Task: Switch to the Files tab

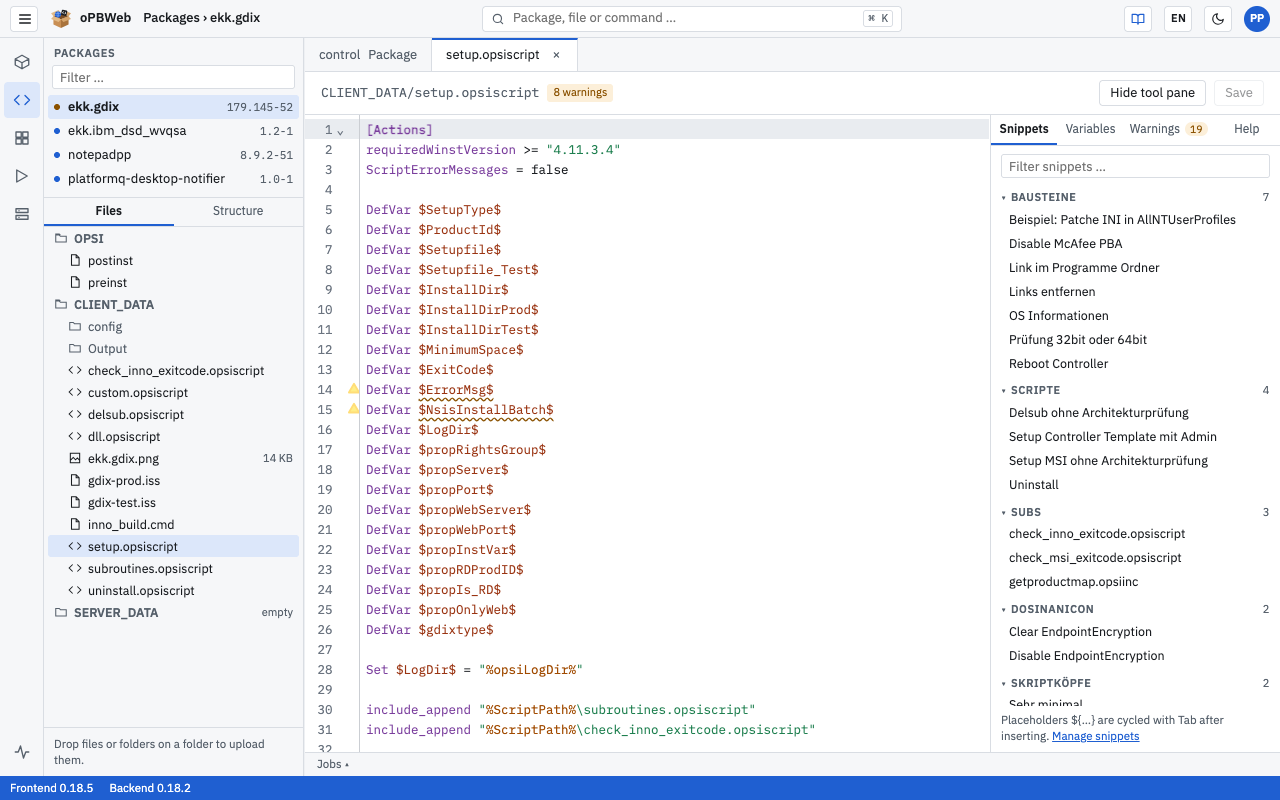Action: pos(109,211)
